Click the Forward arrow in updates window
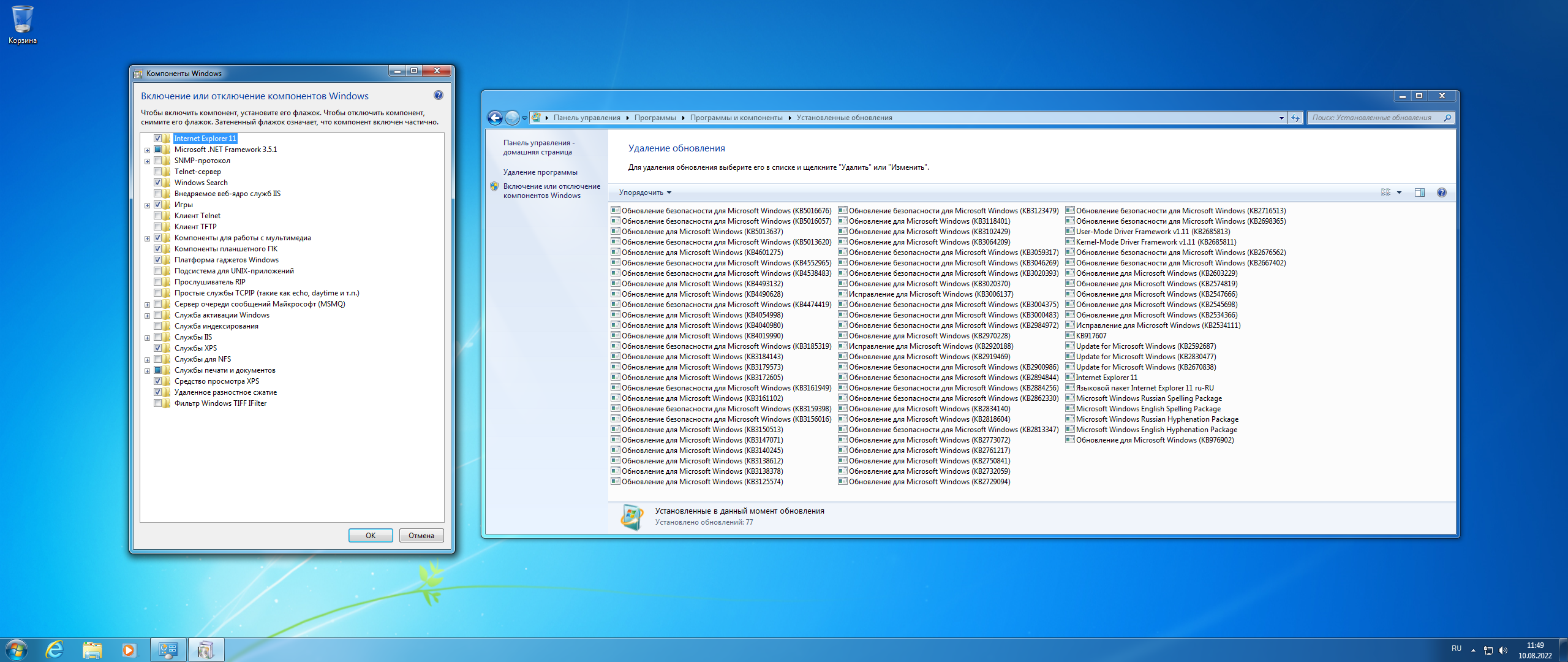The image size is (1568, 662). coord(512,118)
